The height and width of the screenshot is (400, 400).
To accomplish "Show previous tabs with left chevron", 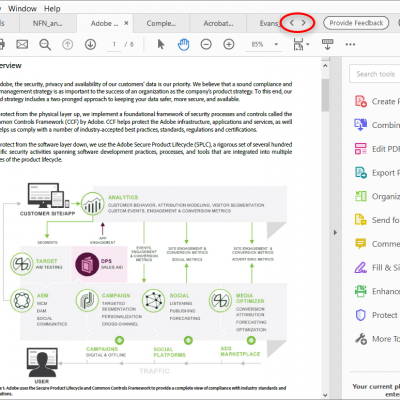I will coord(292,23).
